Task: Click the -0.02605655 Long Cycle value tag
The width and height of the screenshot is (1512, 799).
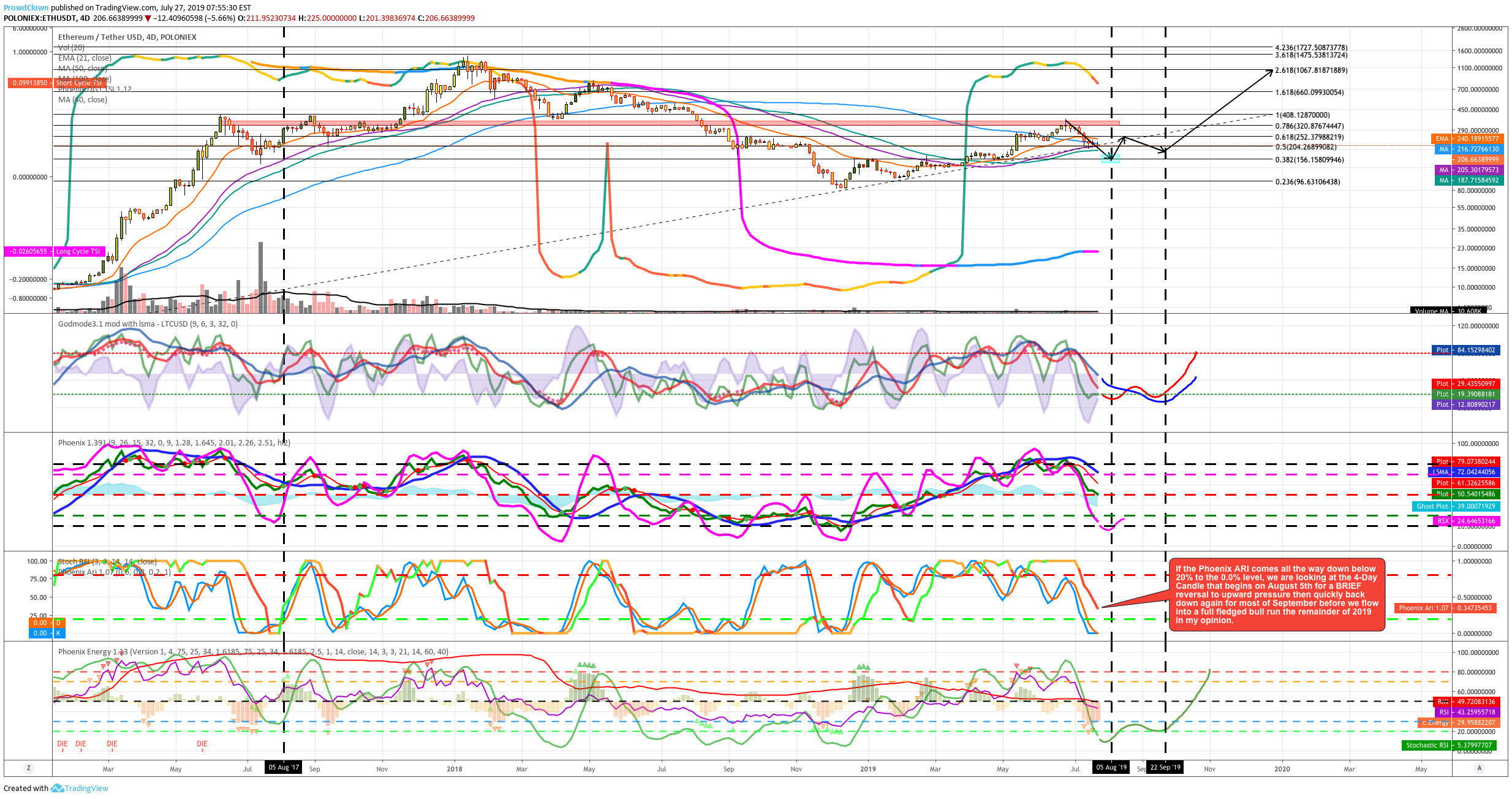Action: click(28, 252)
